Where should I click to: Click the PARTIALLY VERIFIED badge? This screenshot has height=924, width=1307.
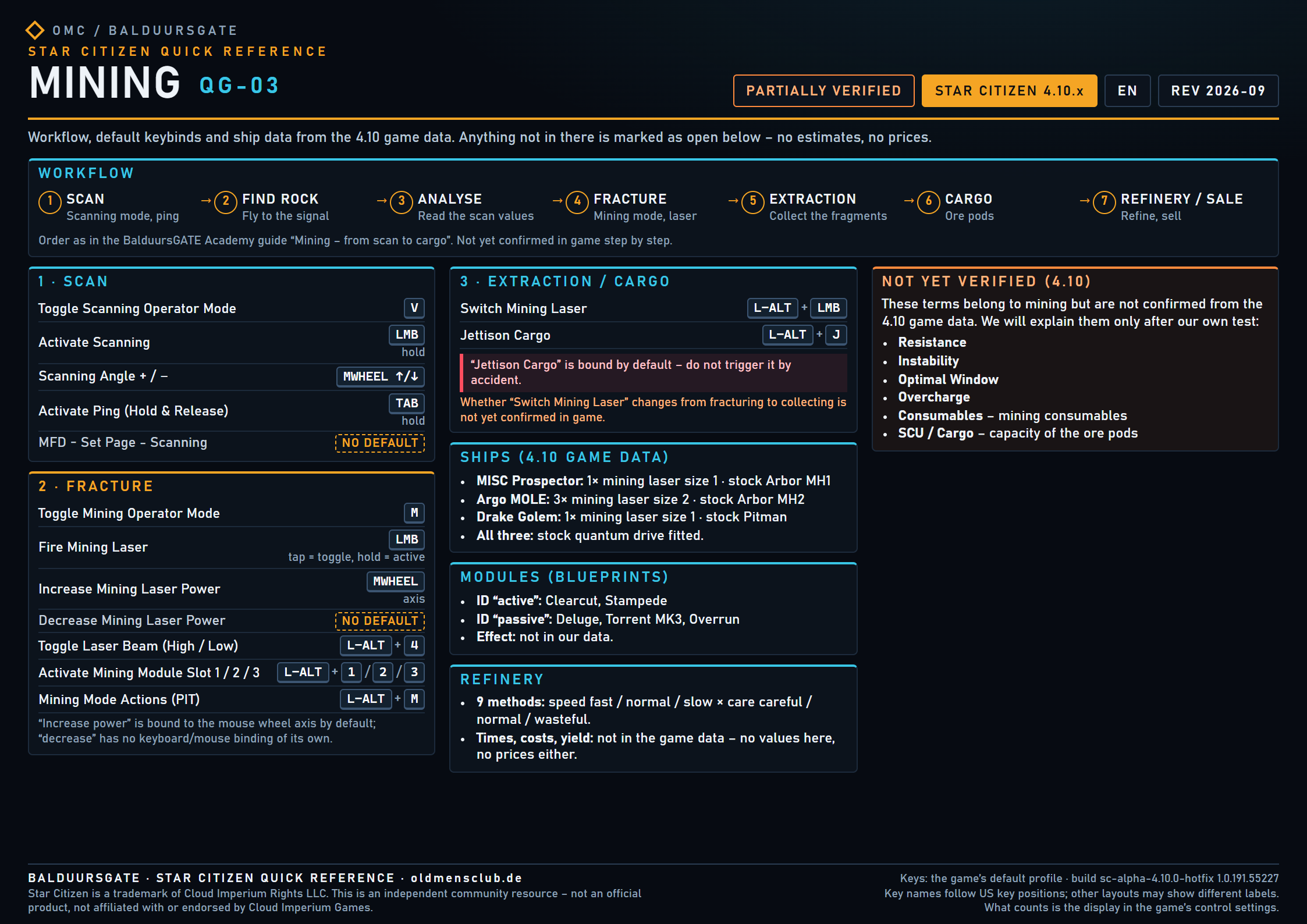(823, 91)
